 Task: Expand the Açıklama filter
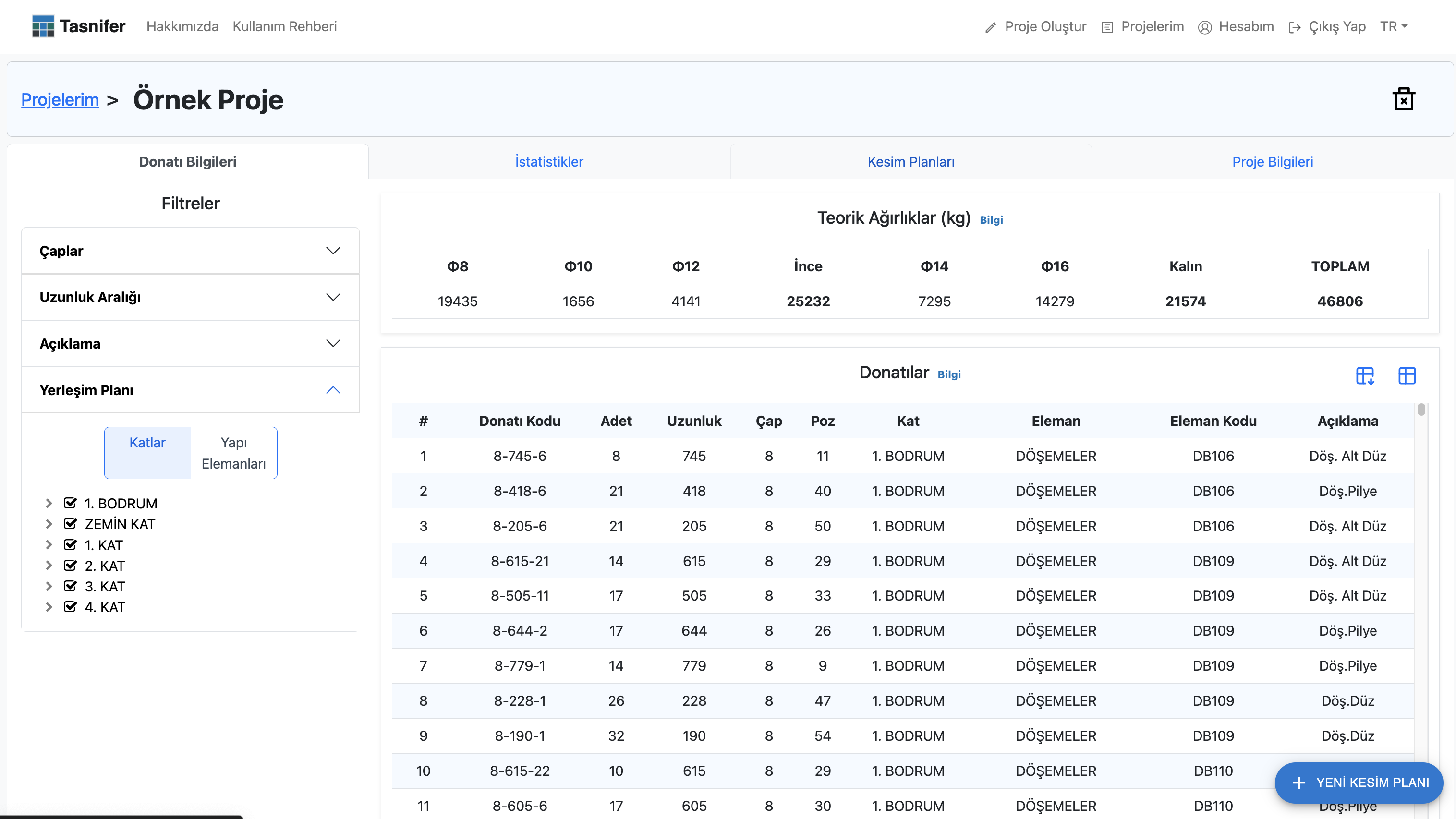191,344
